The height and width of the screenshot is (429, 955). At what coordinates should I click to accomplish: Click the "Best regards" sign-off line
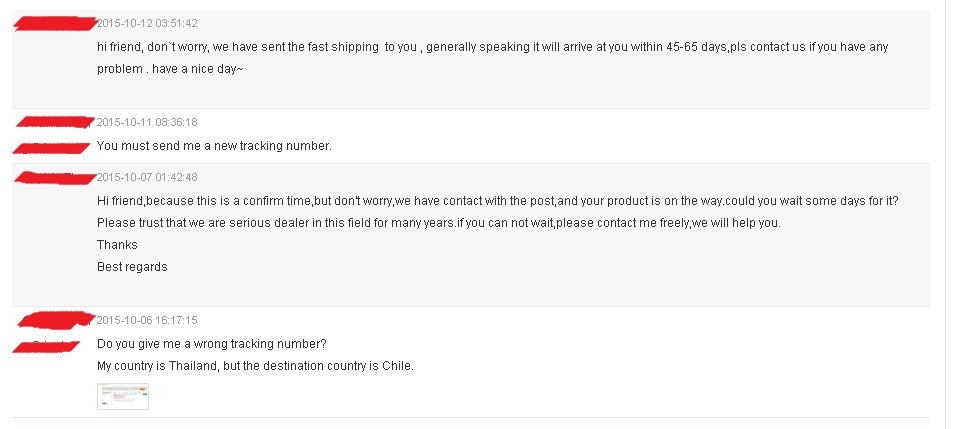point(132,267)
